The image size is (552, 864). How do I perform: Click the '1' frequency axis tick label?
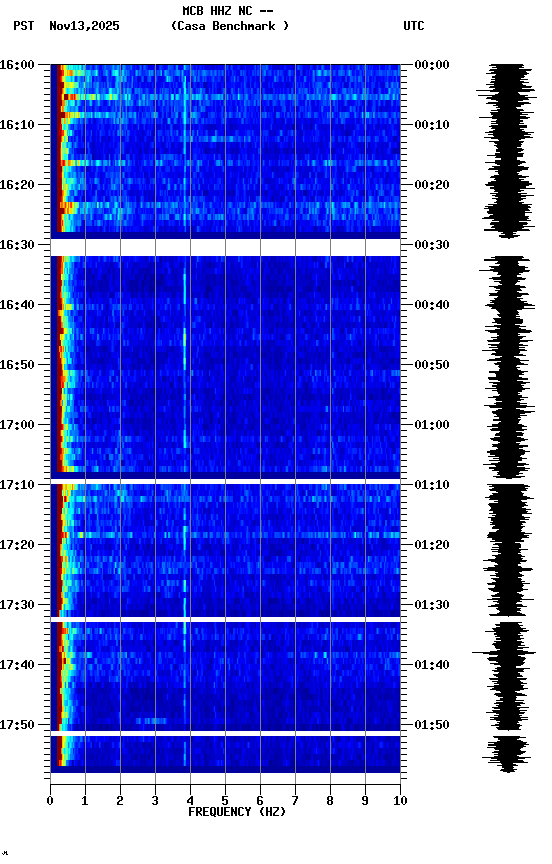click(x=85, y=801)
